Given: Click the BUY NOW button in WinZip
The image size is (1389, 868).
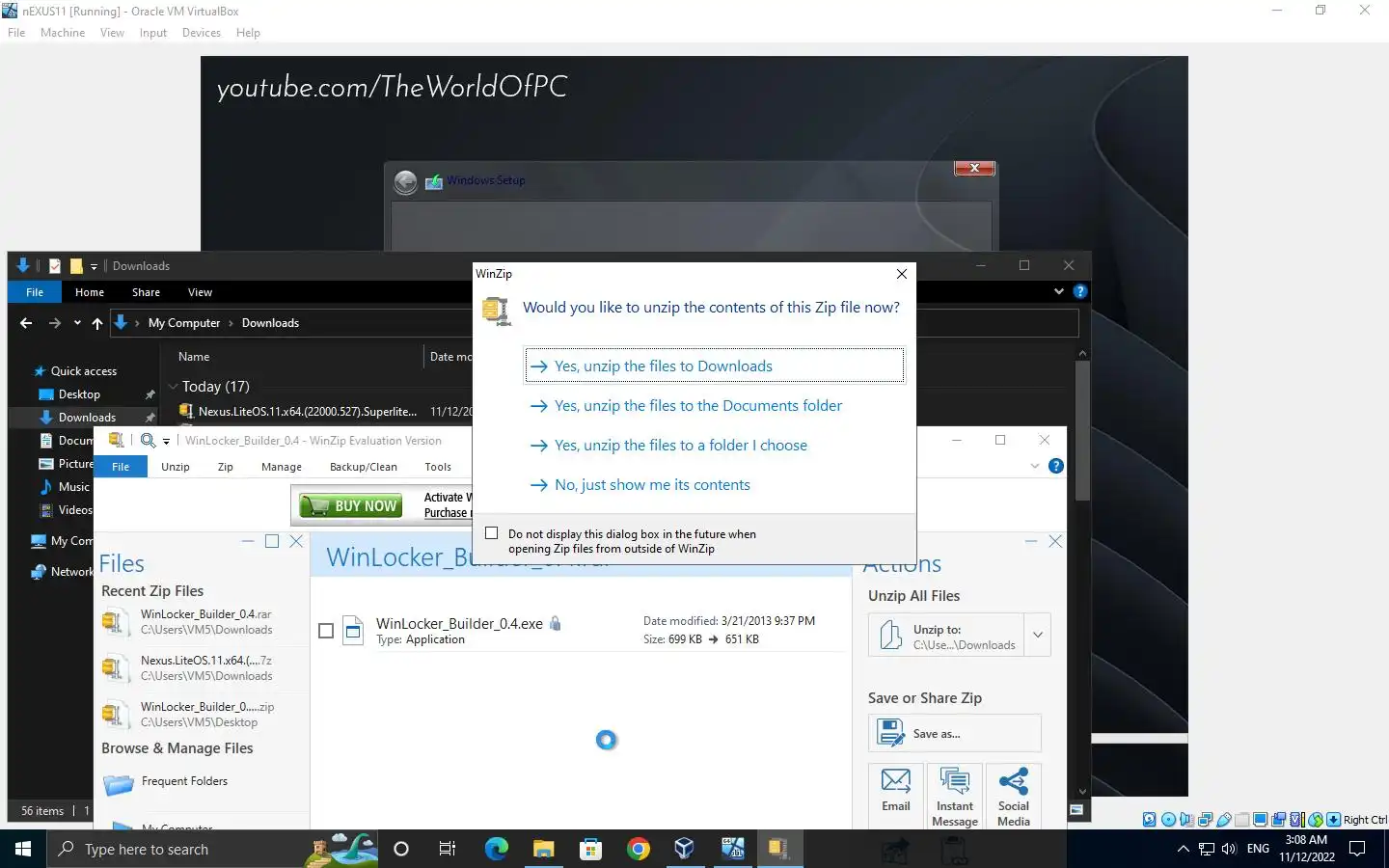Looking at the screenshot, I should (x=350, y=505).
